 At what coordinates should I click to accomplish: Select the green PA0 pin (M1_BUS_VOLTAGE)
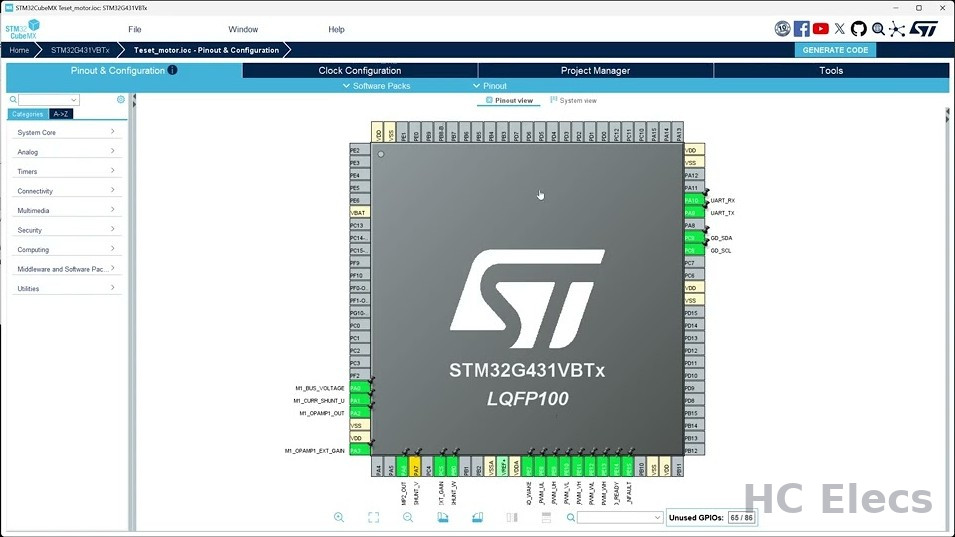tap(359, 388)
